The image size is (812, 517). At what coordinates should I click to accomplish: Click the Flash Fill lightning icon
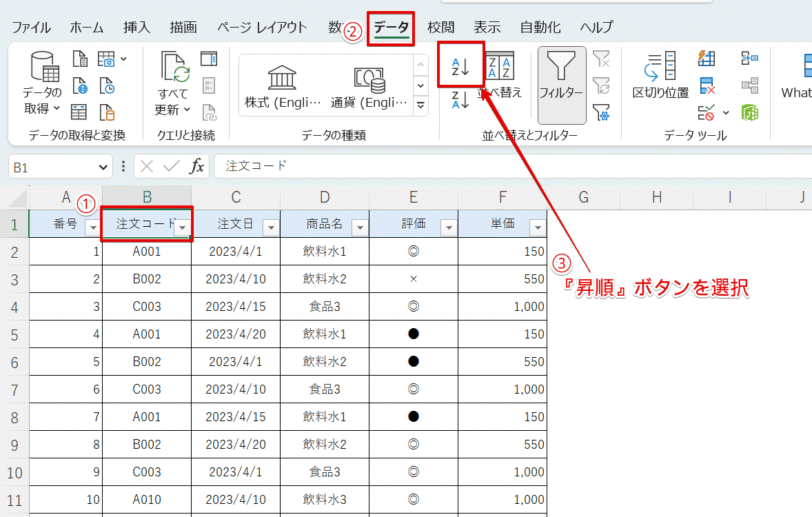click(x=706, y=58)
